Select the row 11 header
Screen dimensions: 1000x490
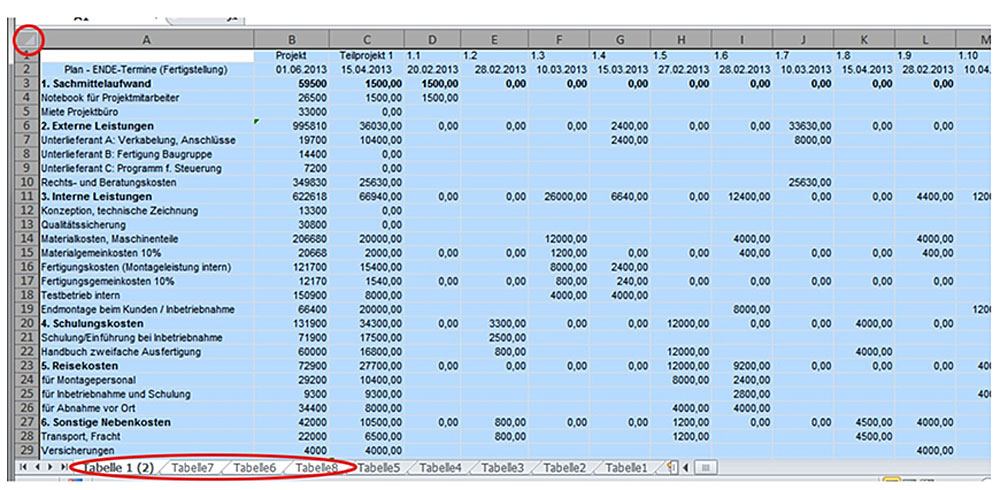(27, 197)
